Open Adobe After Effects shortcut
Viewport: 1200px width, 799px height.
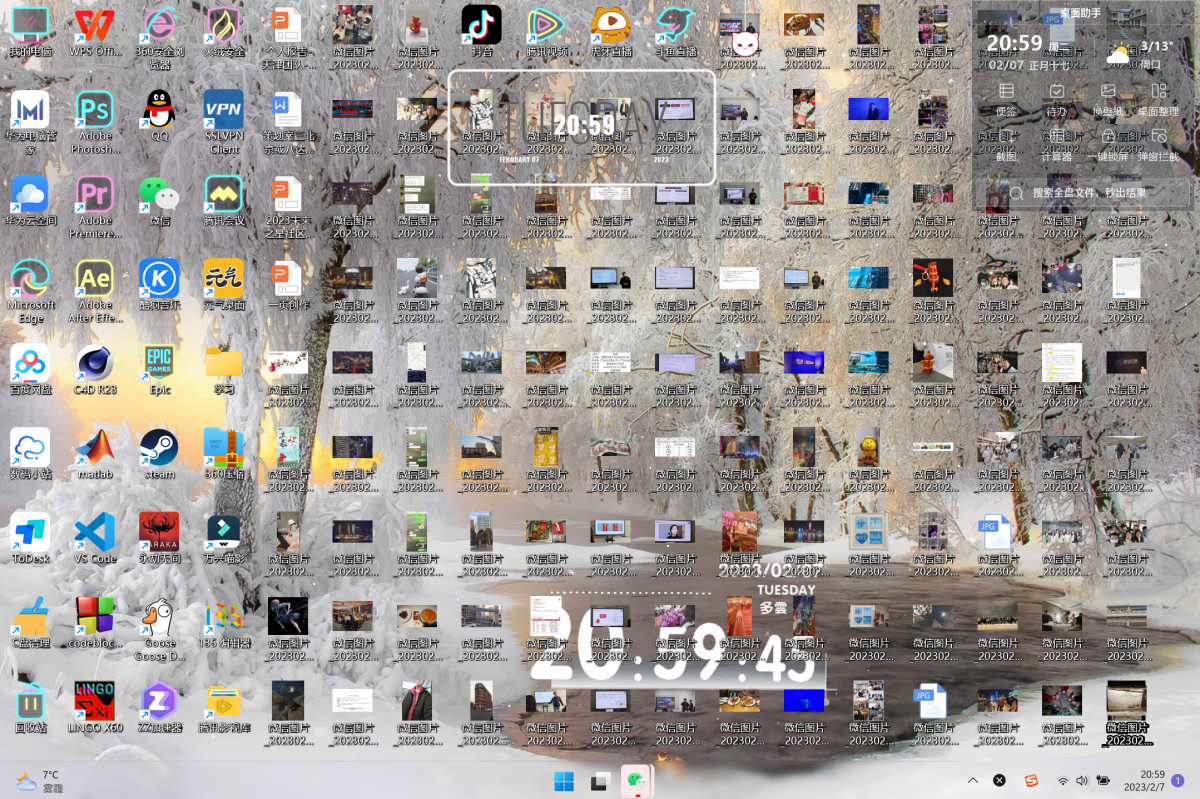[95, 279]
